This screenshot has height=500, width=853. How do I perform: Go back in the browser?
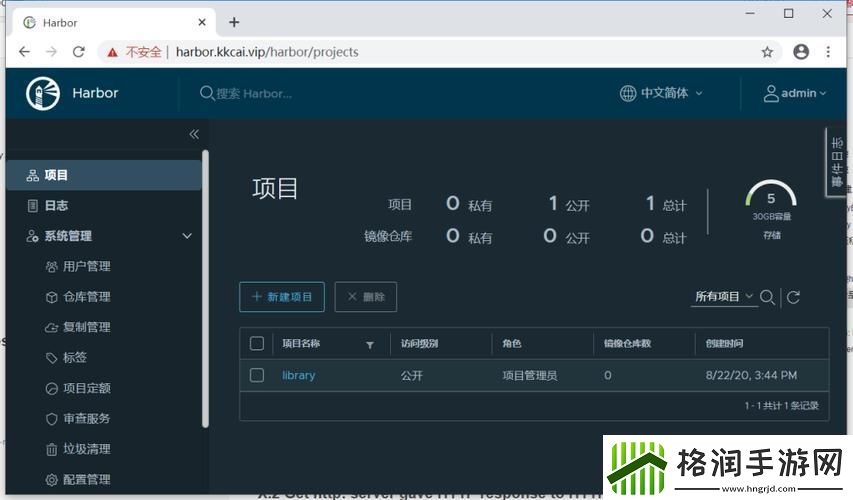[x=24, y=52]
